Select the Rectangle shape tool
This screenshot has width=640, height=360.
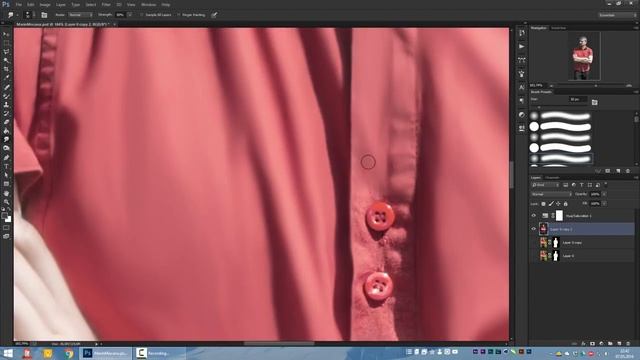coord(6,184)
